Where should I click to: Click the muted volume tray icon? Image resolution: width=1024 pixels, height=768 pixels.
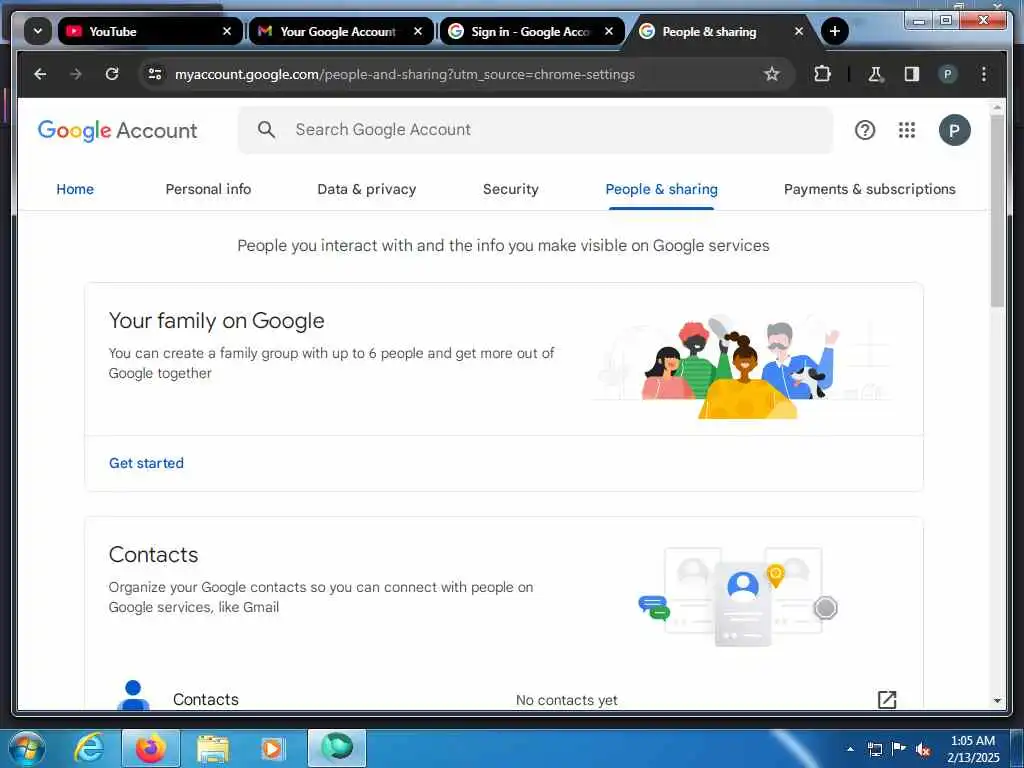coord(923,749)
